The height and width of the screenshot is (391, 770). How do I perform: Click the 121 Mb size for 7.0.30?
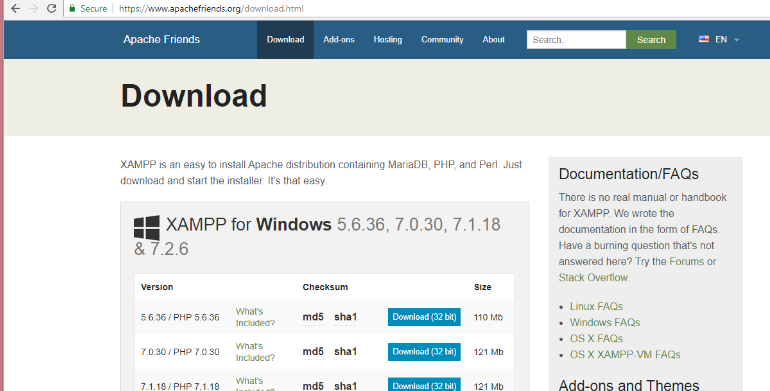click(x=488, y=352)
